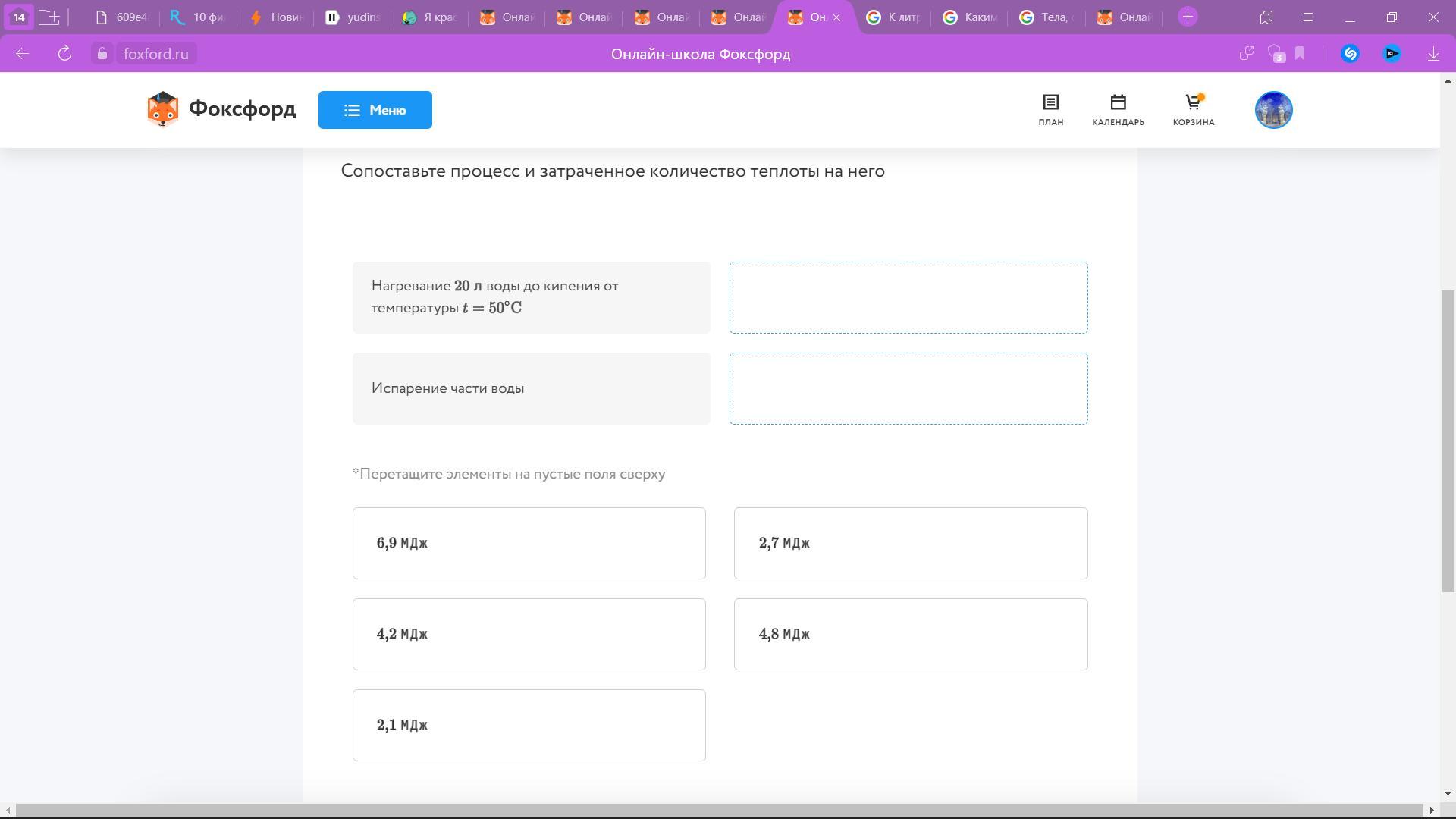The width and height of the screenshot is (1456, 819).
Task: Click the Фоксфорд logo link
Action: tap(221, 110)
